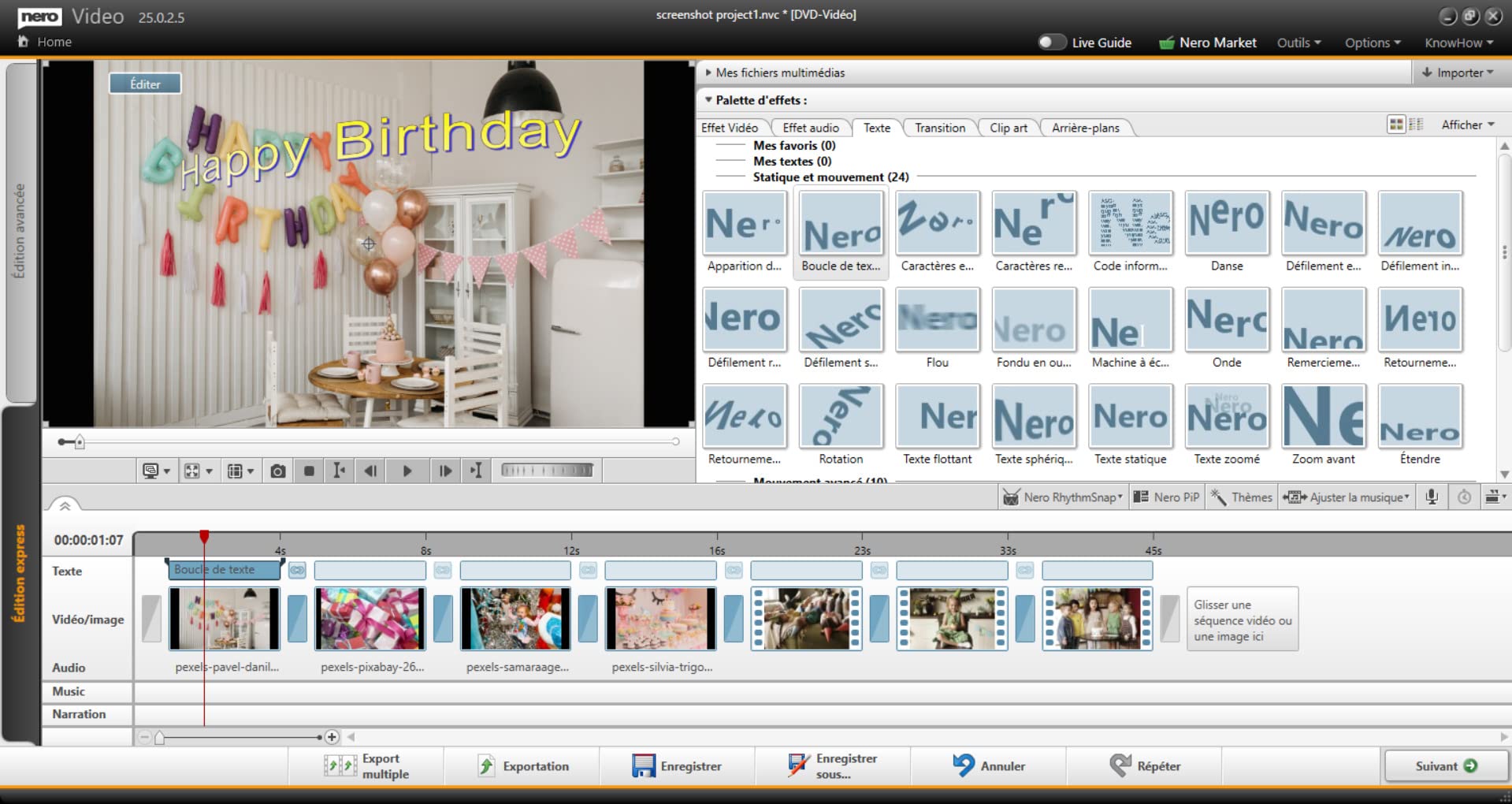Open the Outils menu

pyautogui.click(x=1298, y=43)
